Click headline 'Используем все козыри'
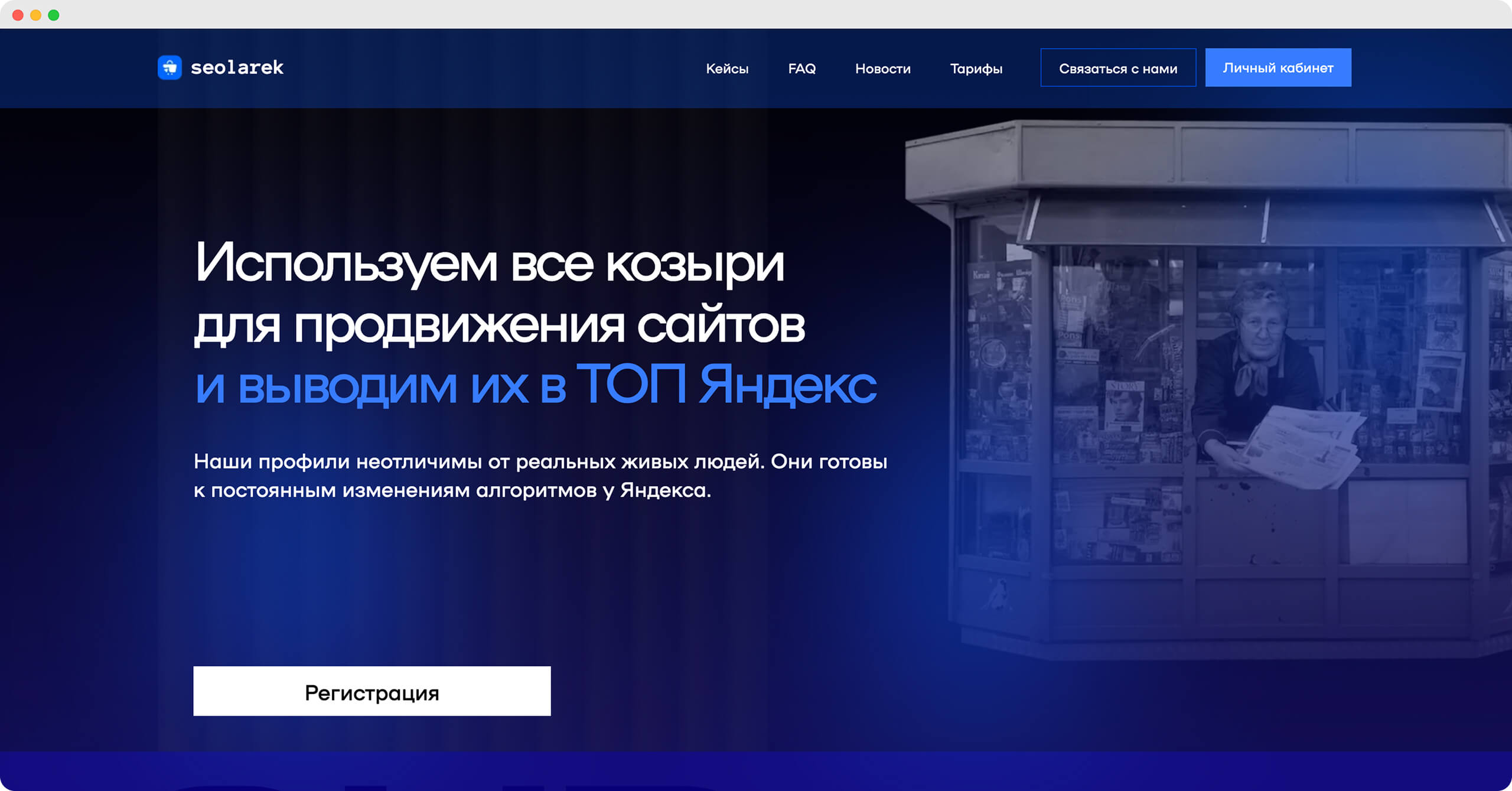Image resolution: width=1512 pixels, height=791 pixels. point(490,264)
